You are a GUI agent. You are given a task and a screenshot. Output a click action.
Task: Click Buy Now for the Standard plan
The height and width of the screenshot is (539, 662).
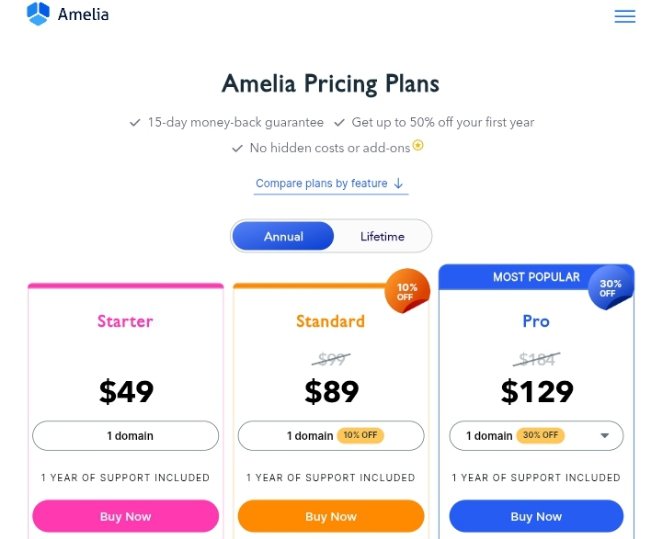pyautogui.click(x=331, y=516)
